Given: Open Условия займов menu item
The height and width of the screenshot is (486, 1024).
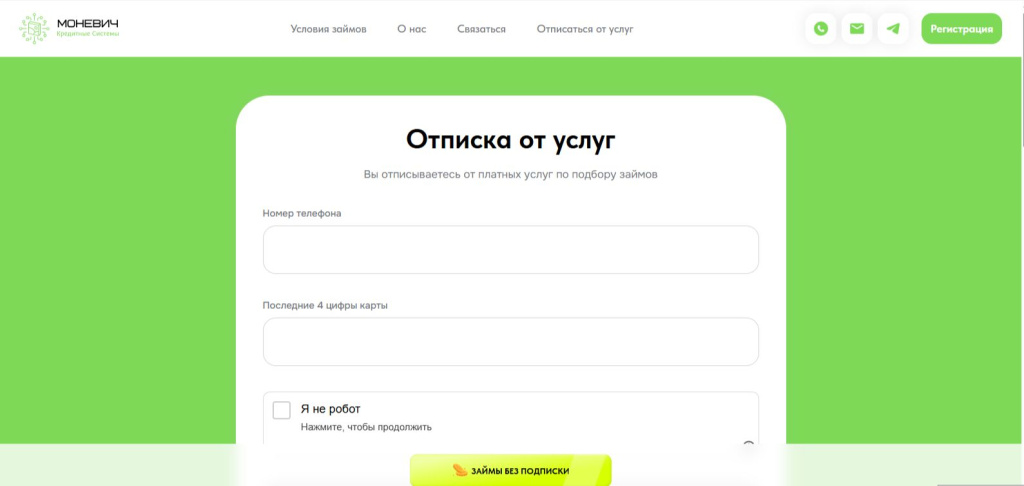Looking at the screenshot, I should point(328,29).
